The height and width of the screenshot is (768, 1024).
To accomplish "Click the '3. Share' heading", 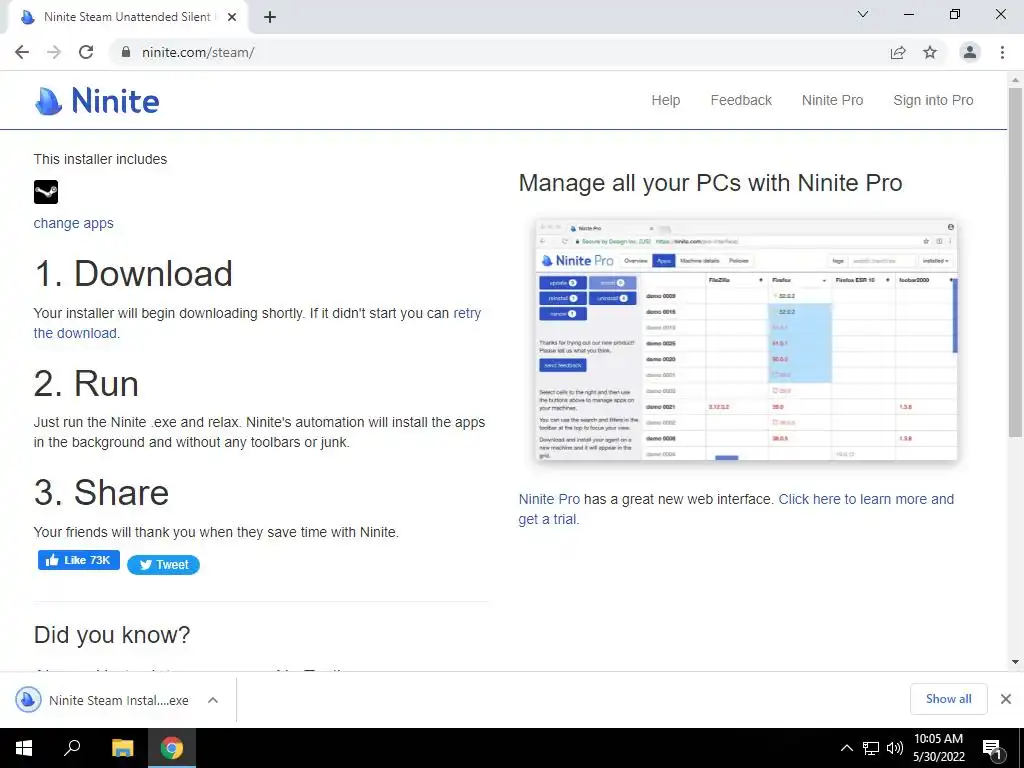I will point(101,492).
